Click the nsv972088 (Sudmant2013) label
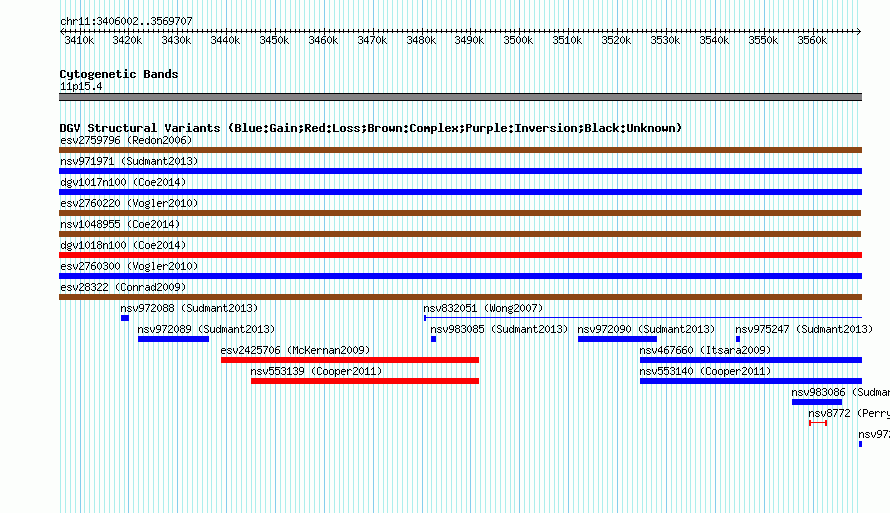The width and height of the screenshot is (890, 513). [x=189, y=308]
